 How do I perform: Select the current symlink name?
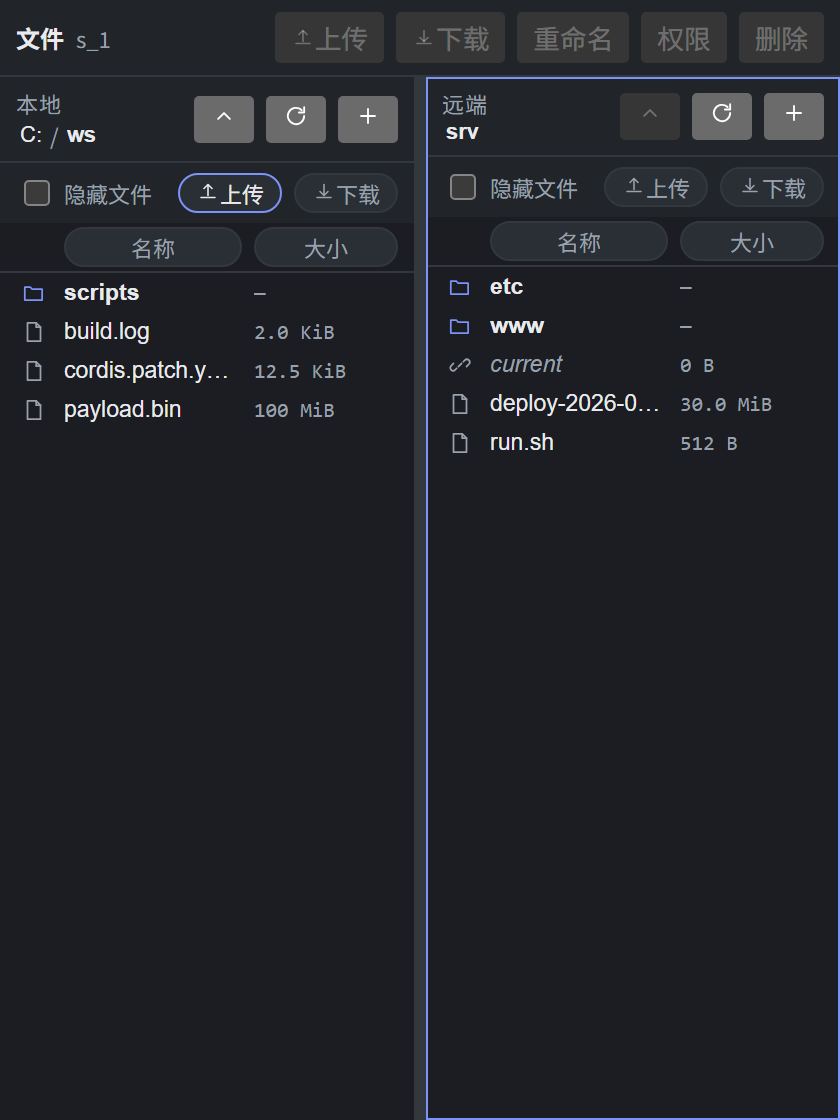[x=526, y=364]
